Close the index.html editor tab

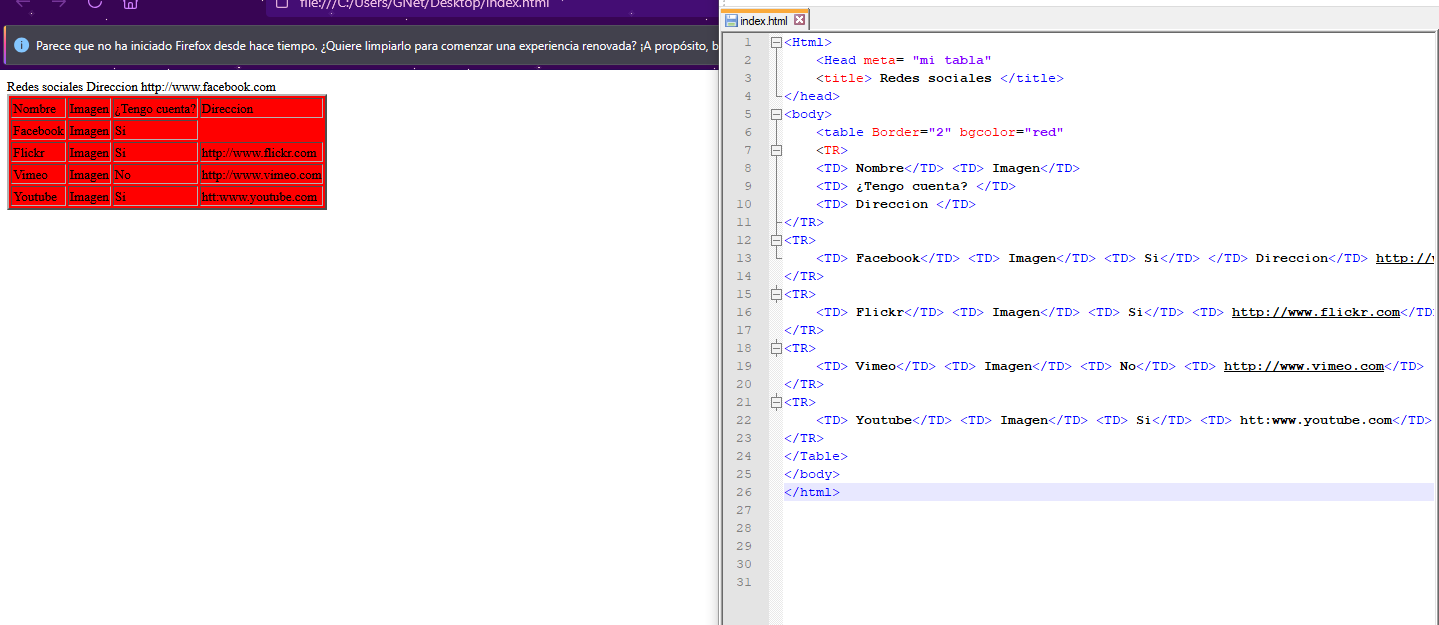(x=799, y=20)
